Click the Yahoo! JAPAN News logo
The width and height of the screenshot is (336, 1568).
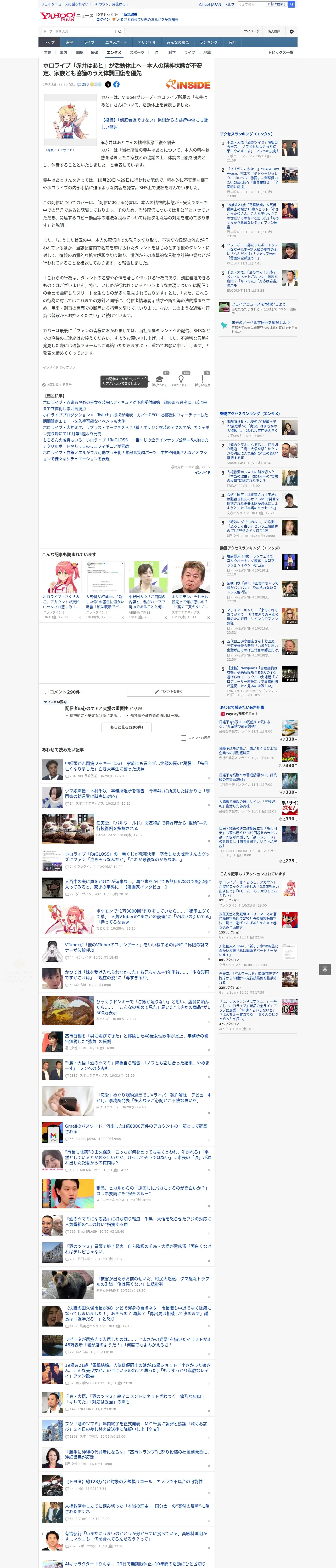[x=67, y=16]
